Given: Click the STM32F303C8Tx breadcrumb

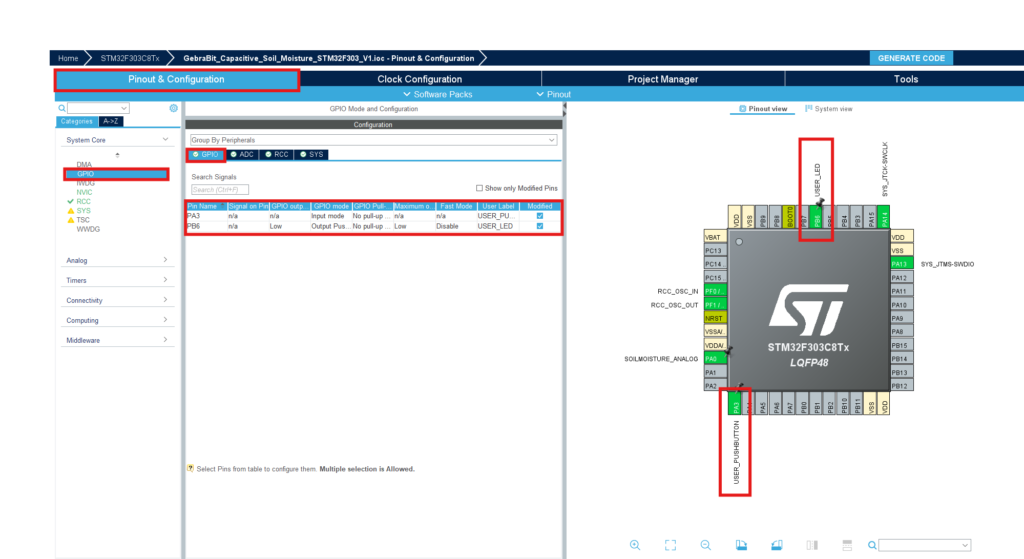Looking at the screenshot, I should point(129,58).
